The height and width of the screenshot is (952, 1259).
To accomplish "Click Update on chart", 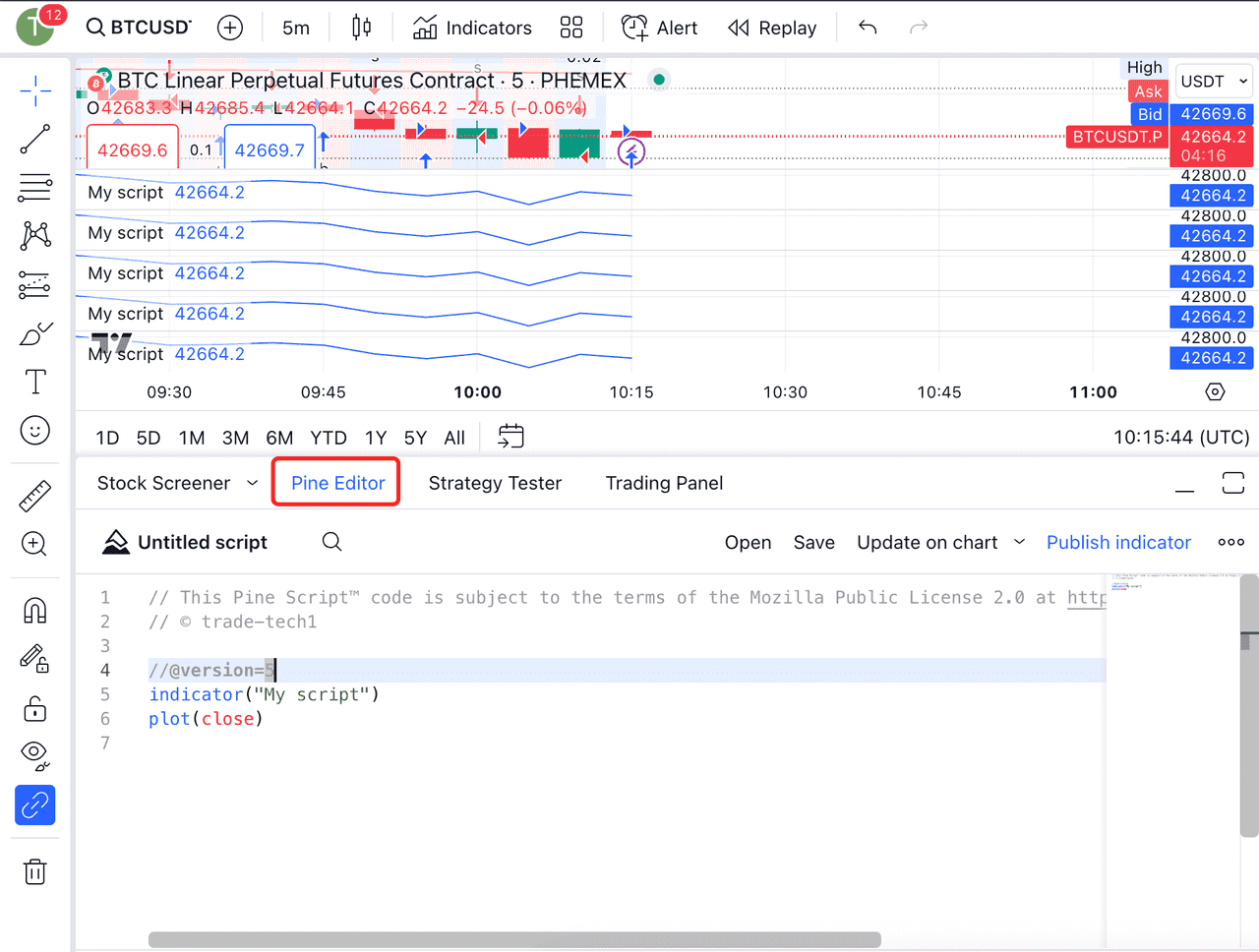I will [x=928, y=543].
